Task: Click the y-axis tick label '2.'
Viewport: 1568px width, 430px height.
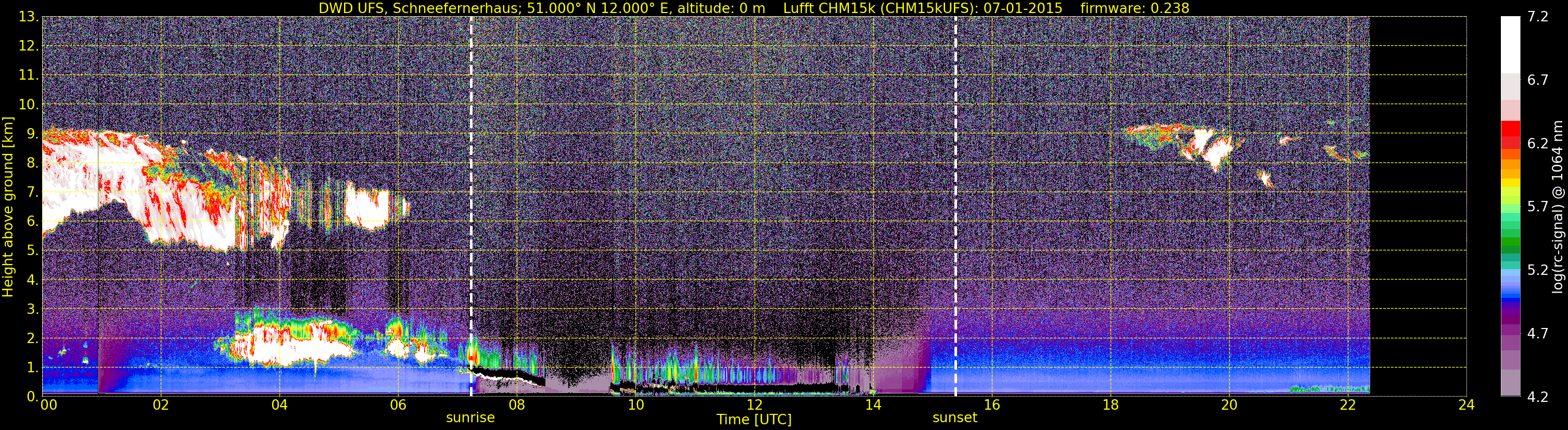Action: pyautogui.click(x=32, y=339)
